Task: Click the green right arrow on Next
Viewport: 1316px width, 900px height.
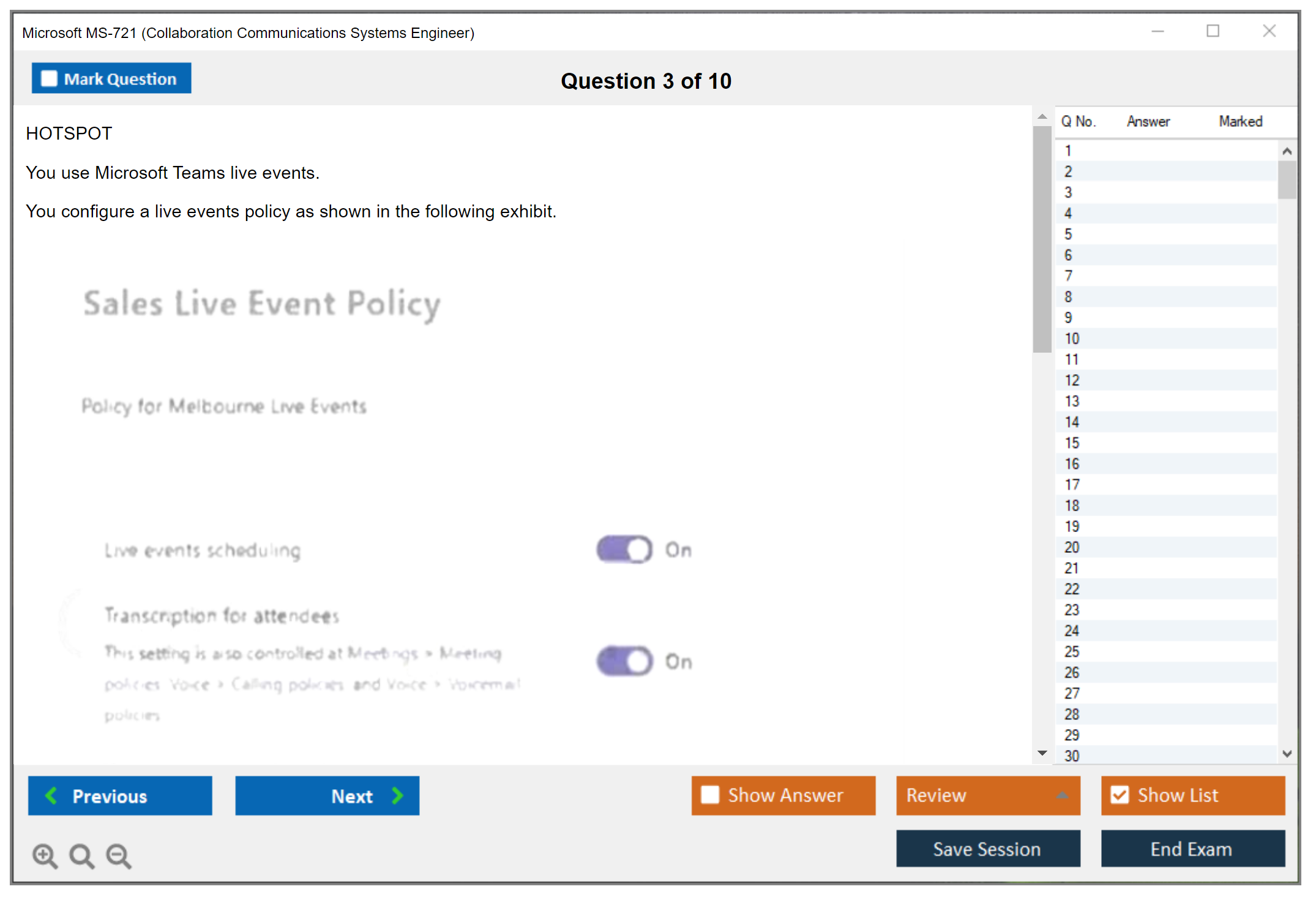Action: pyautogui.click(x=398, y=795)
